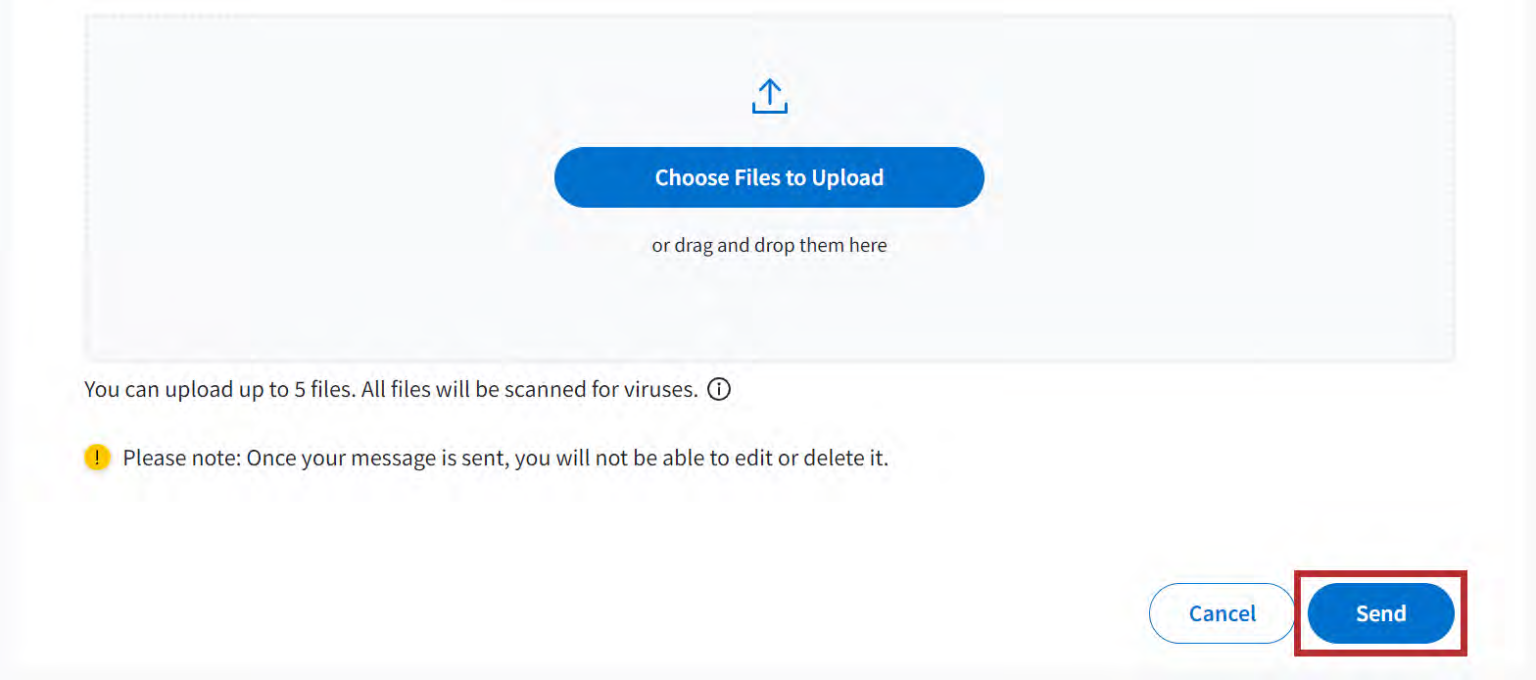Click the info icon after virus scan note
Screen dimensions: 1536x680
[718, 390]
